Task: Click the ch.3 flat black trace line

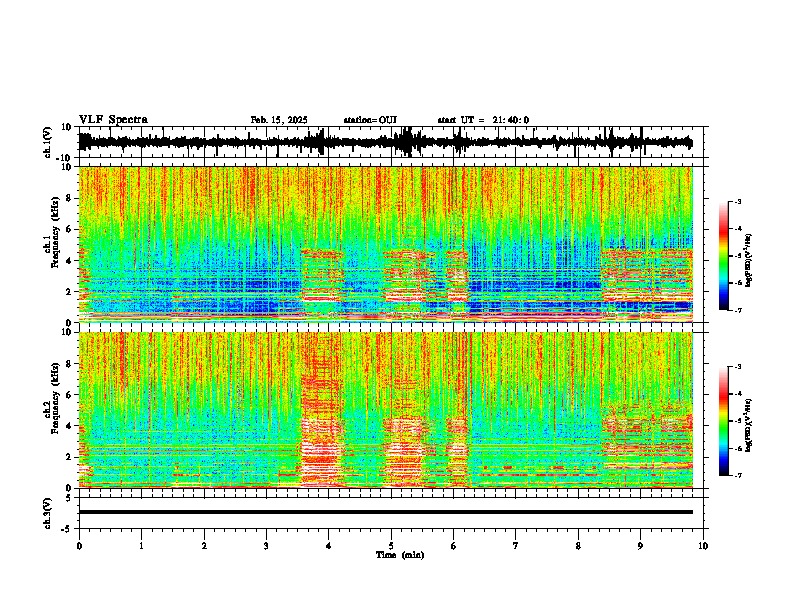Action: (386, 512)
